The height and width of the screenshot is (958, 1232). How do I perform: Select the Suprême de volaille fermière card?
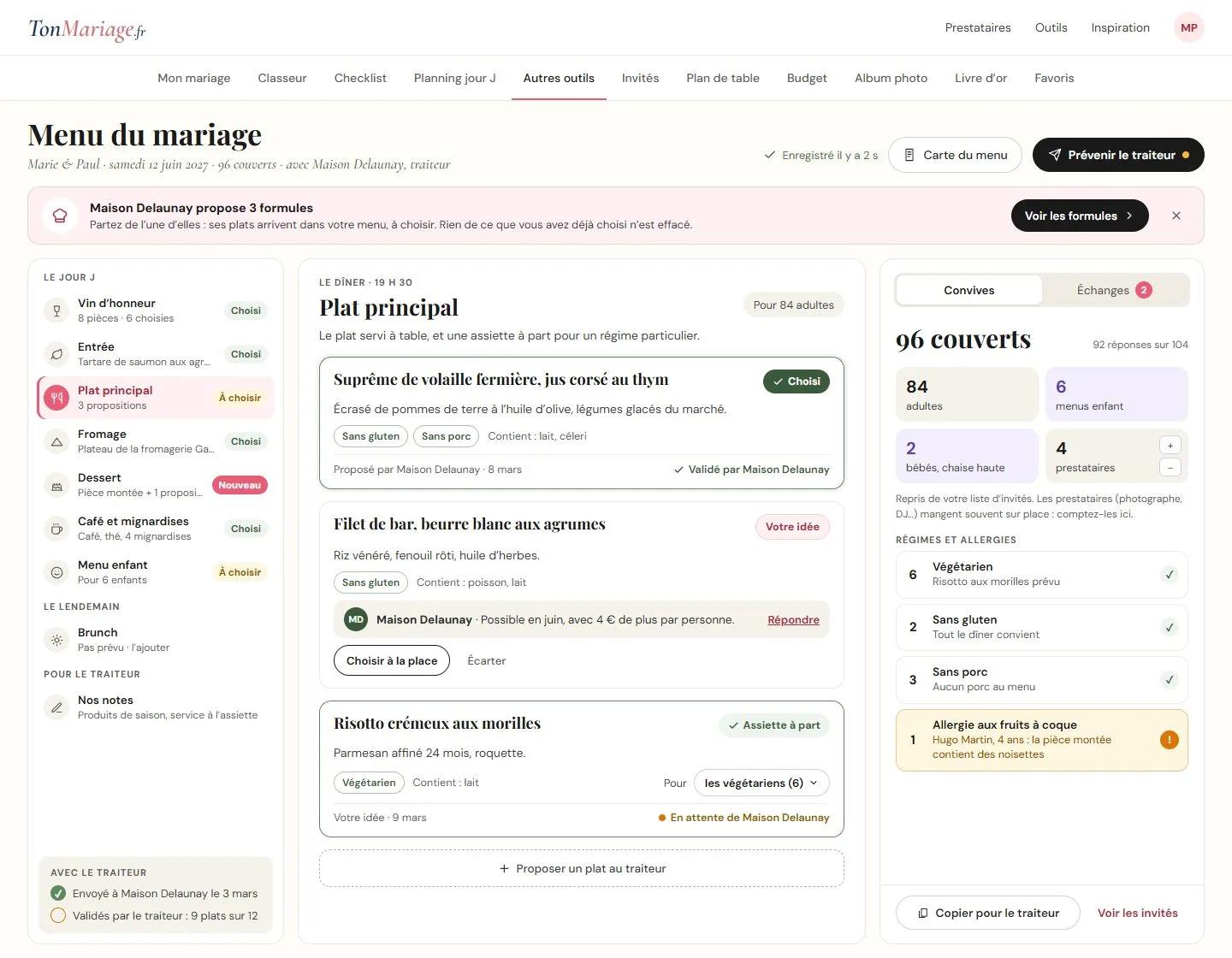[x=582, y=423]
